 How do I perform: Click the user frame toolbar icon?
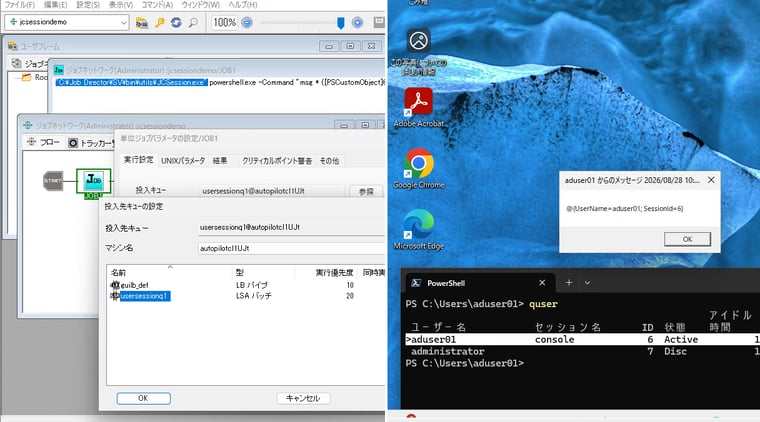coord(142,23)
